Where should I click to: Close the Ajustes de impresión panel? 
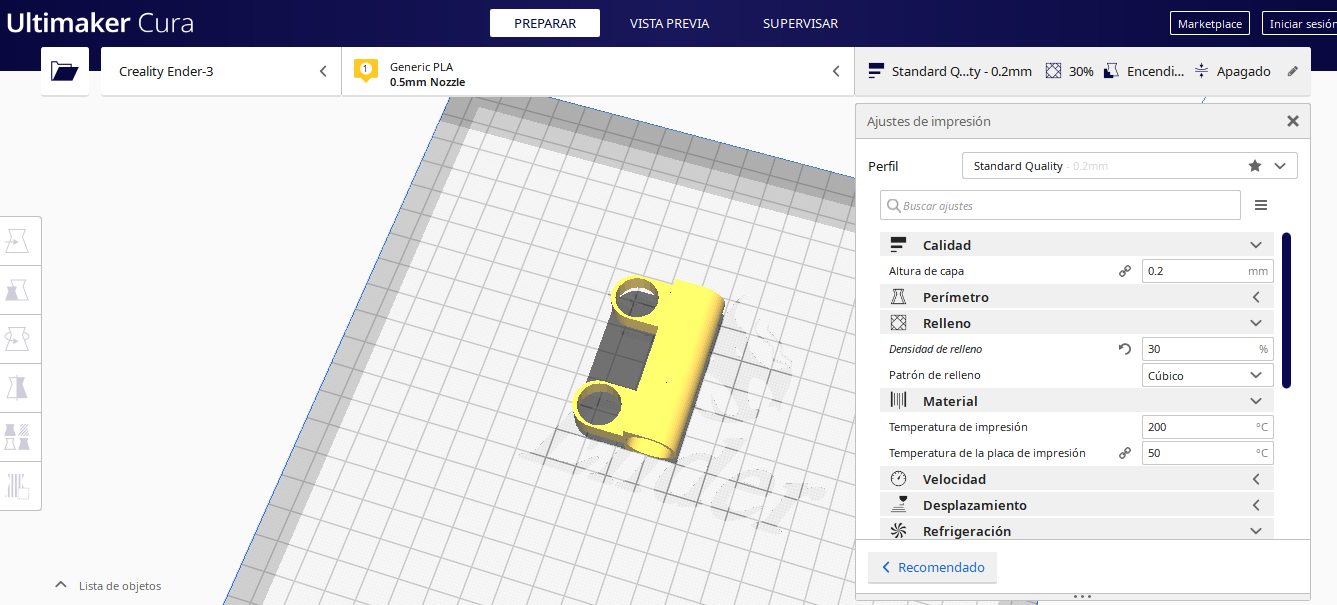click(x=1293, y=121)
